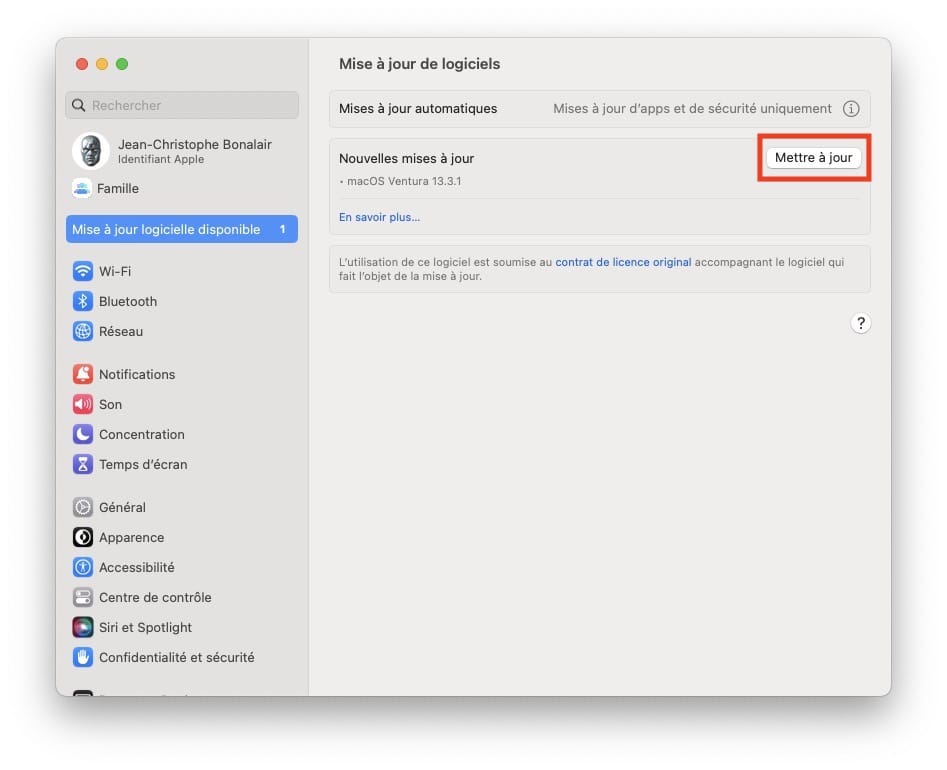947x770 pixels.
Task: Open Général settings label
Action: pyautogui.click(x=122, y=507)
